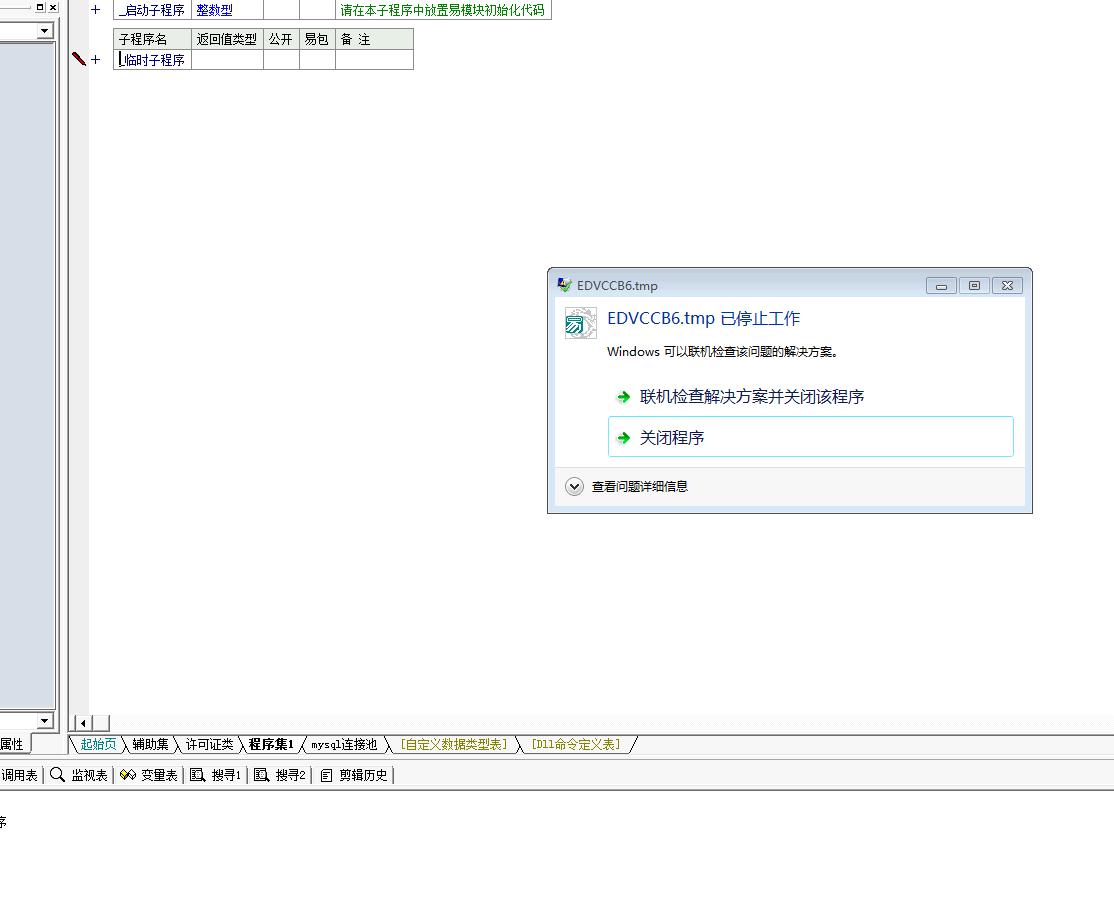Expand 查看问题详细信息 chevron in dialog

click(574, 487)
